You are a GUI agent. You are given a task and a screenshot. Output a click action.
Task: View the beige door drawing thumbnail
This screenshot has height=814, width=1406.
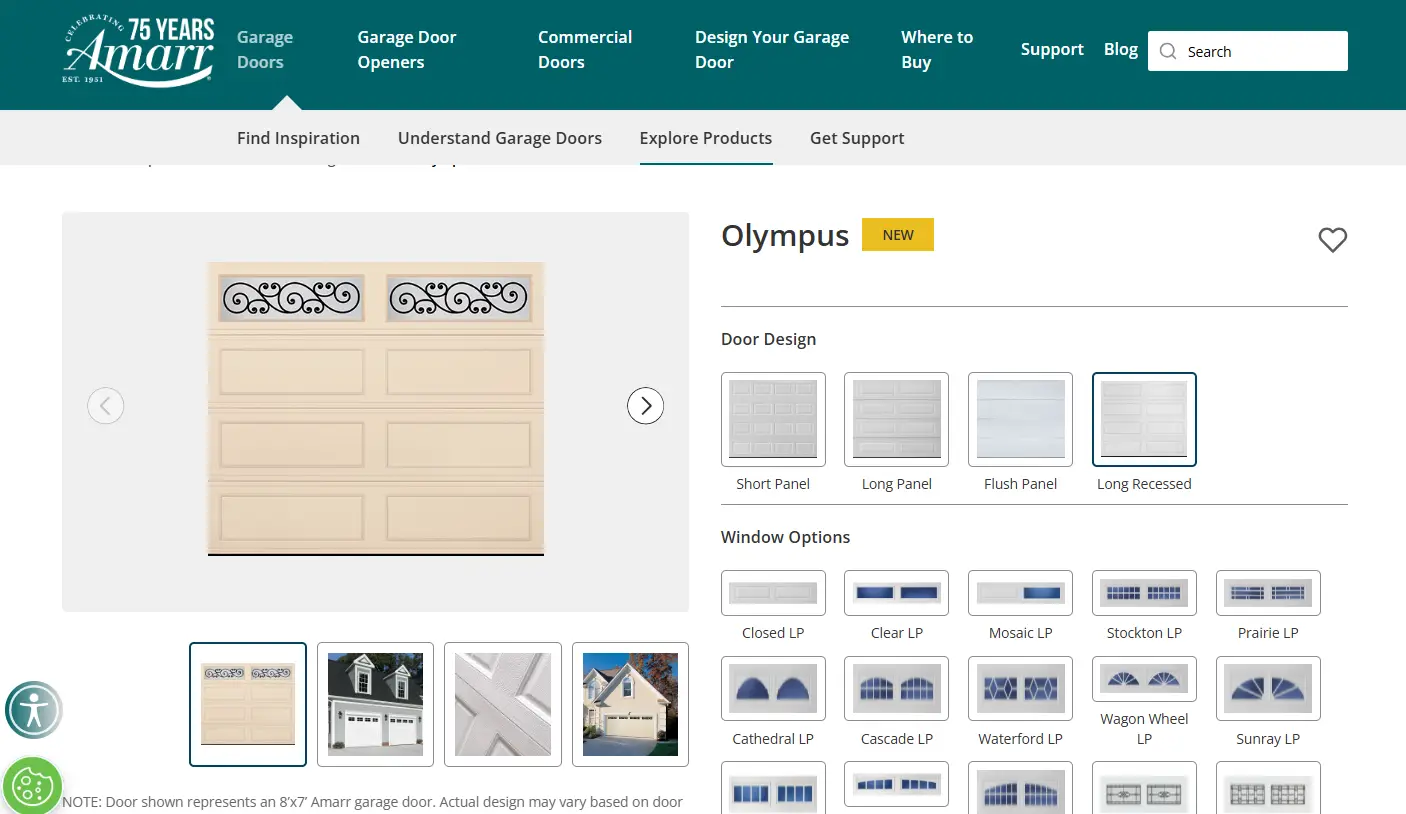point(248,704)
